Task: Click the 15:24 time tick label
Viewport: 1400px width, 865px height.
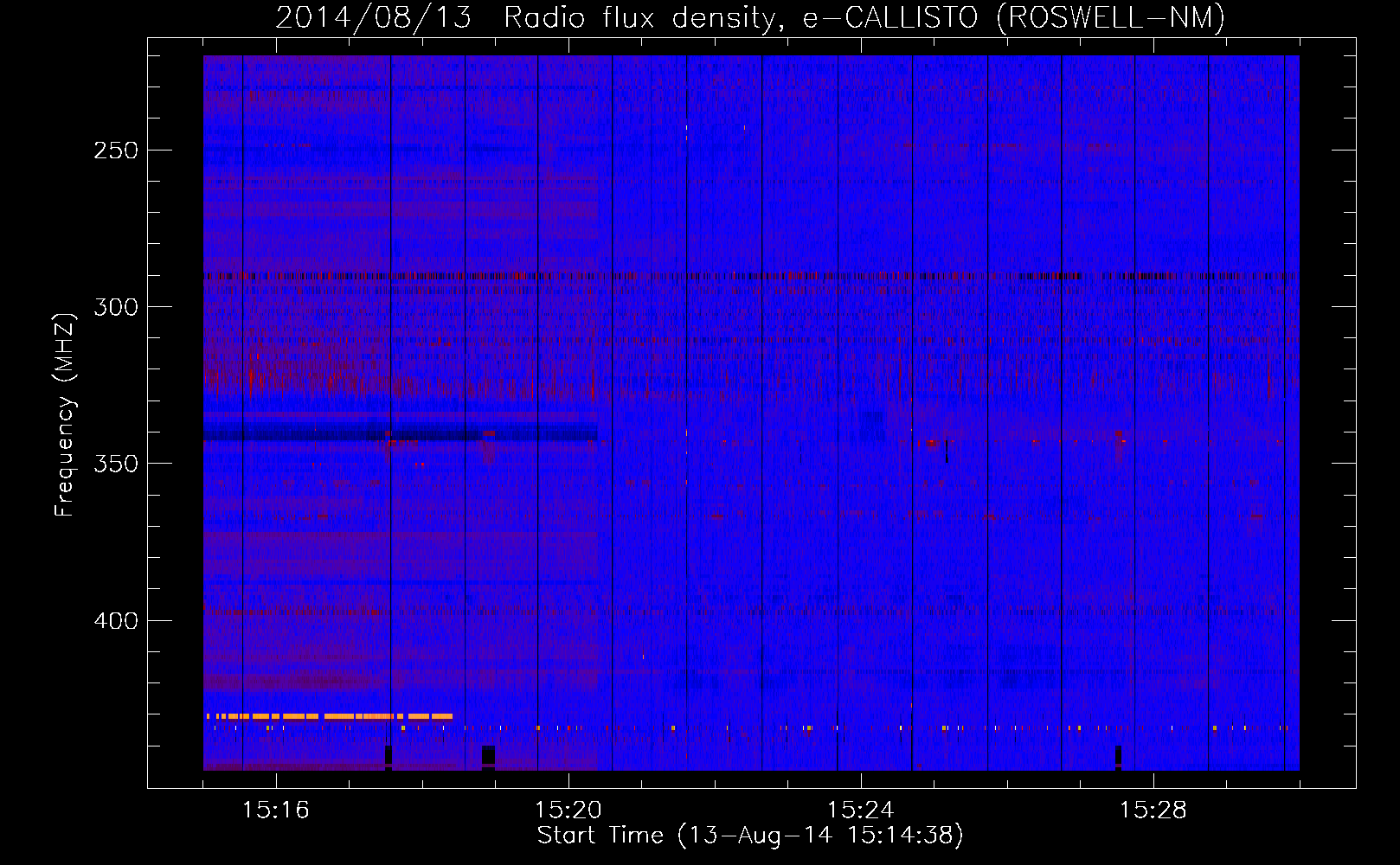Action: point(860,811)
